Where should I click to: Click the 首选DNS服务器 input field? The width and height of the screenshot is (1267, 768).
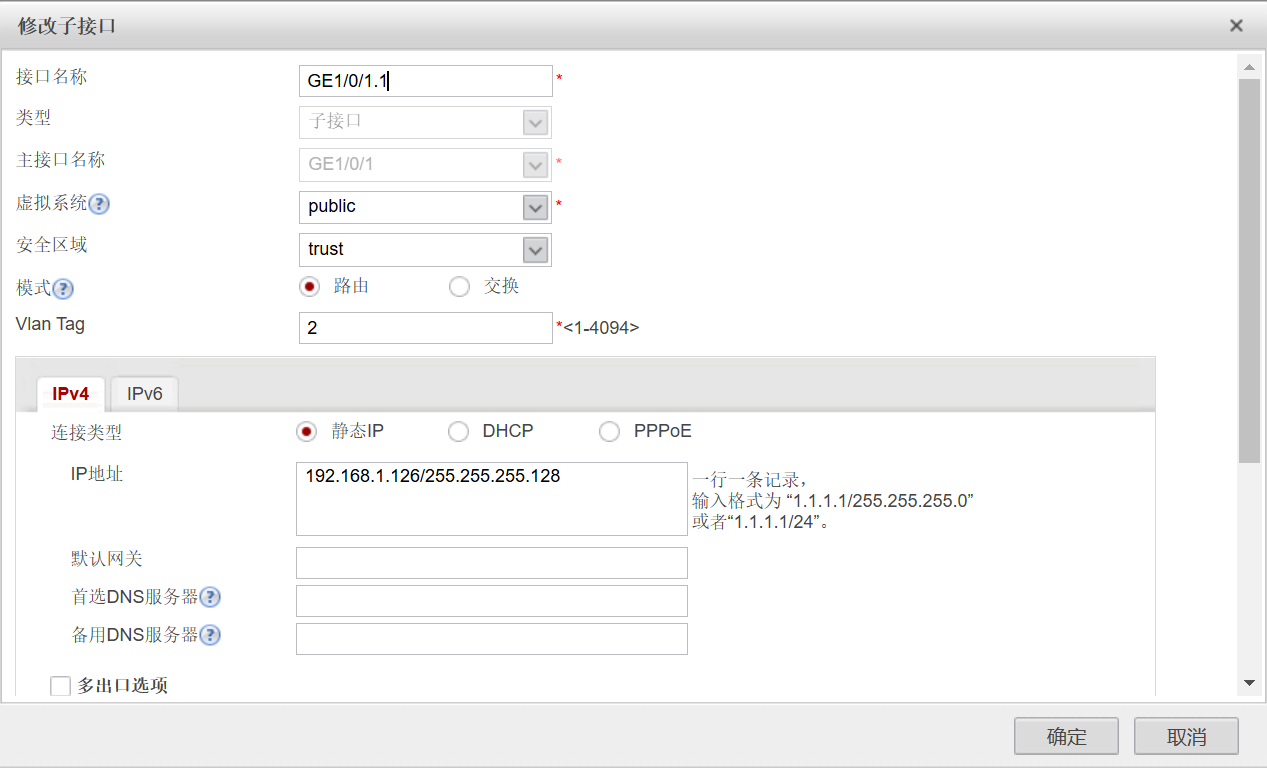click(492, 601)
